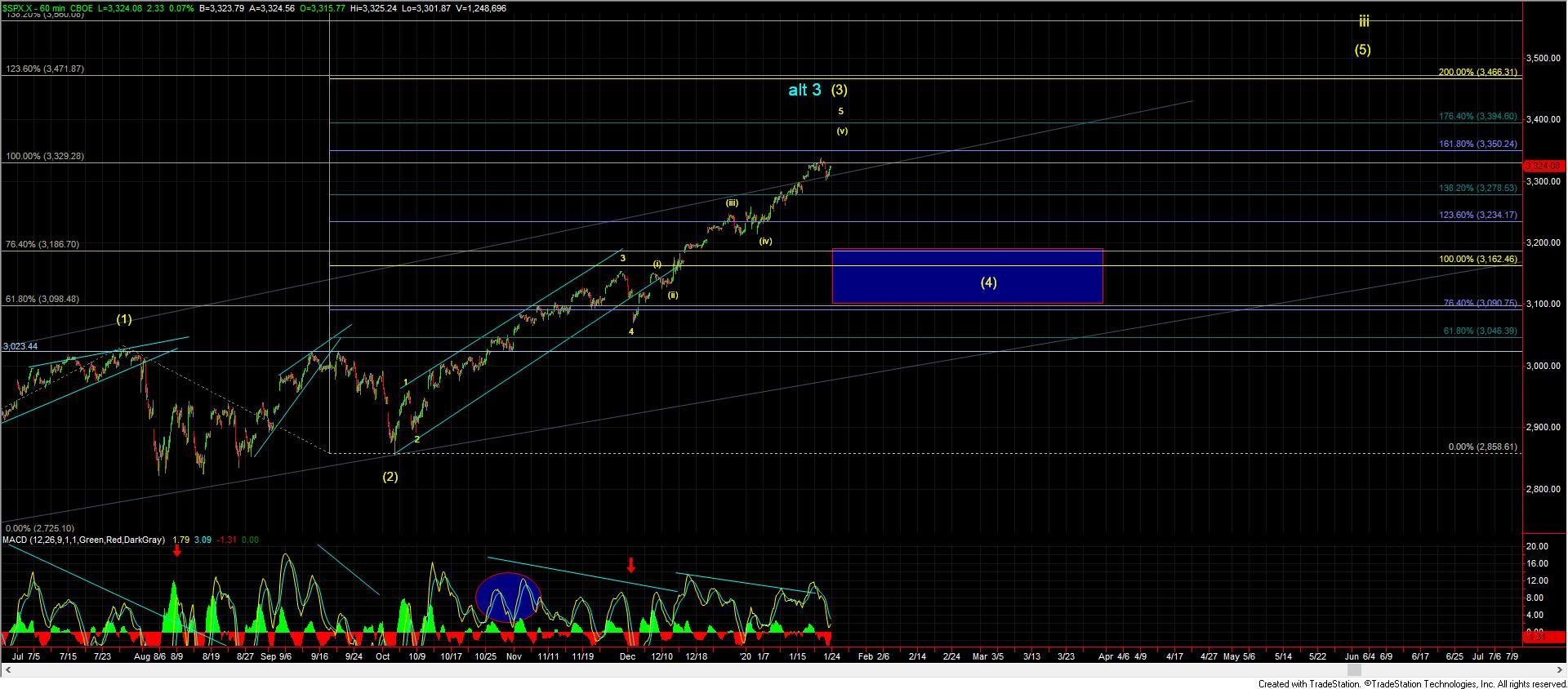Click the blue wave (4) target rectangle
Image resolution: width=1568 pixels, height=689 pixels.
pos(967,276)
